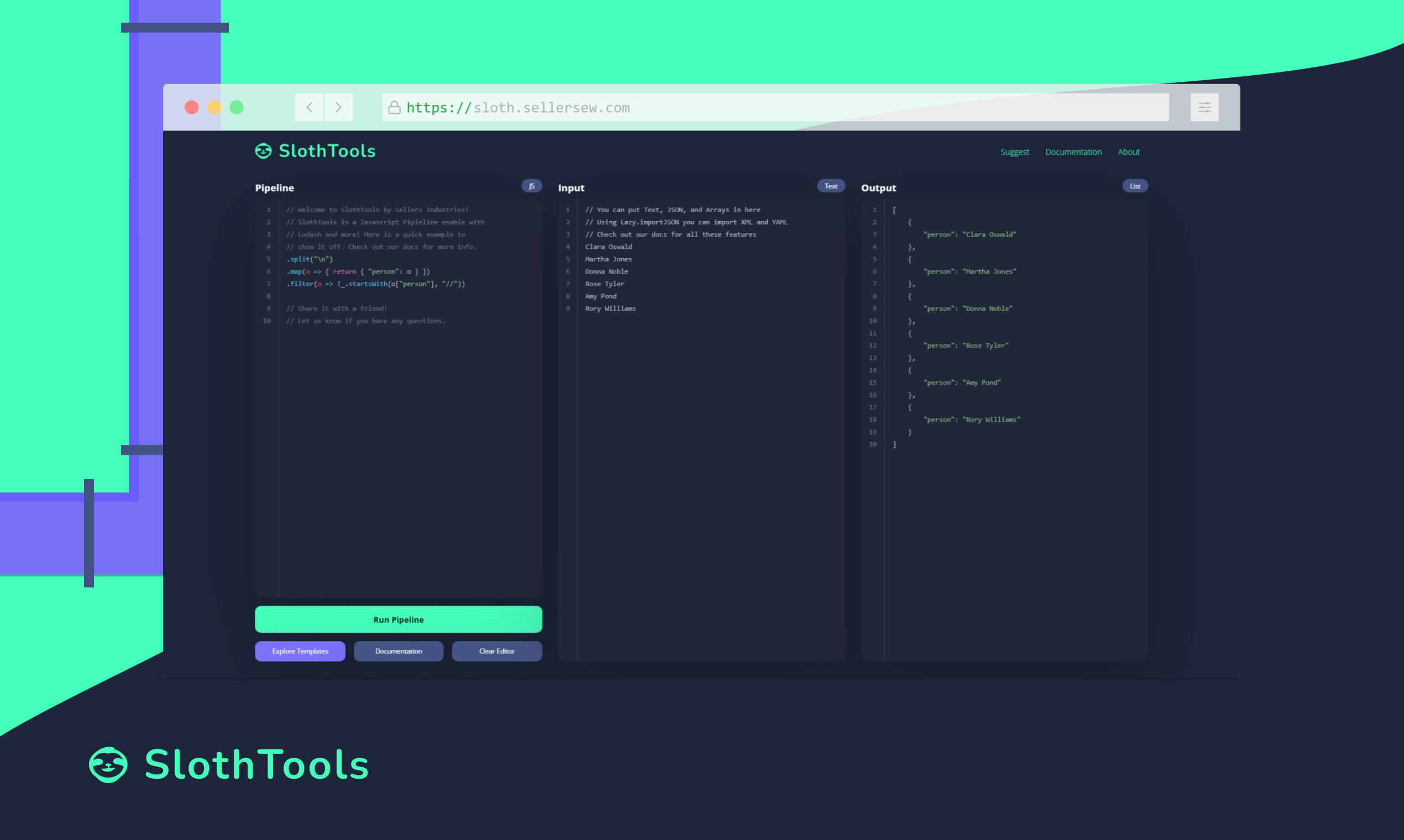Click "person": "Donna Noble" in Output
Viewport: 1404px width, 840px height.
(x=968, y=308)
